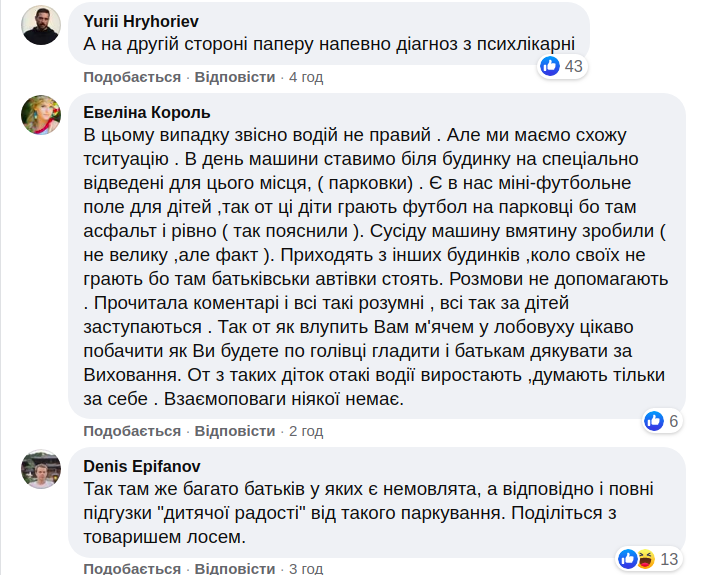Reply to Yurii Hryhoriev's comment
Viewport: 726px width, 575px height.
click(x=234, y=77)
